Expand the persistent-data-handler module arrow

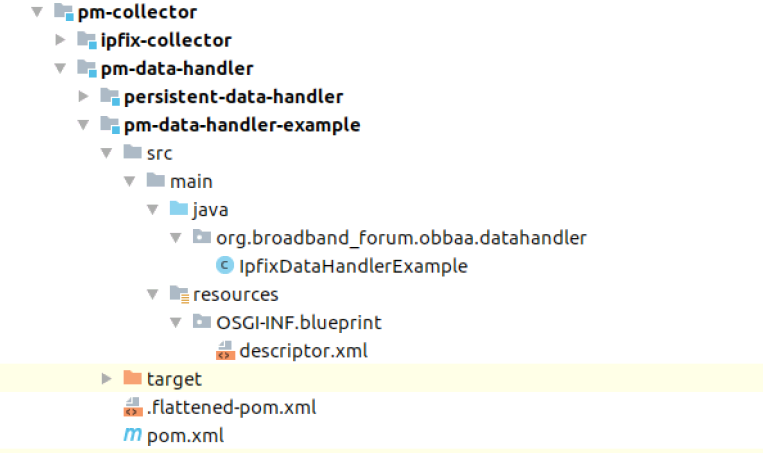tap(83, 97)
